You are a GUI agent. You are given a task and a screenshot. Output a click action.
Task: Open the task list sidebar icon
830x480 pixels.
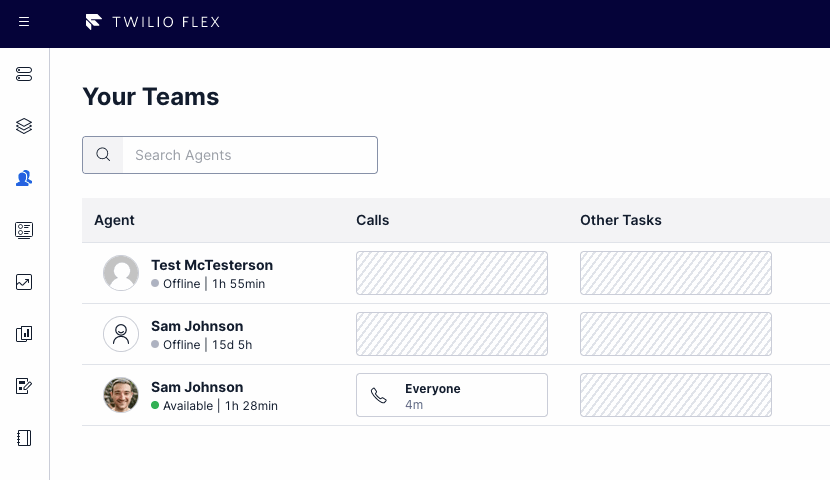coord(24,230)
